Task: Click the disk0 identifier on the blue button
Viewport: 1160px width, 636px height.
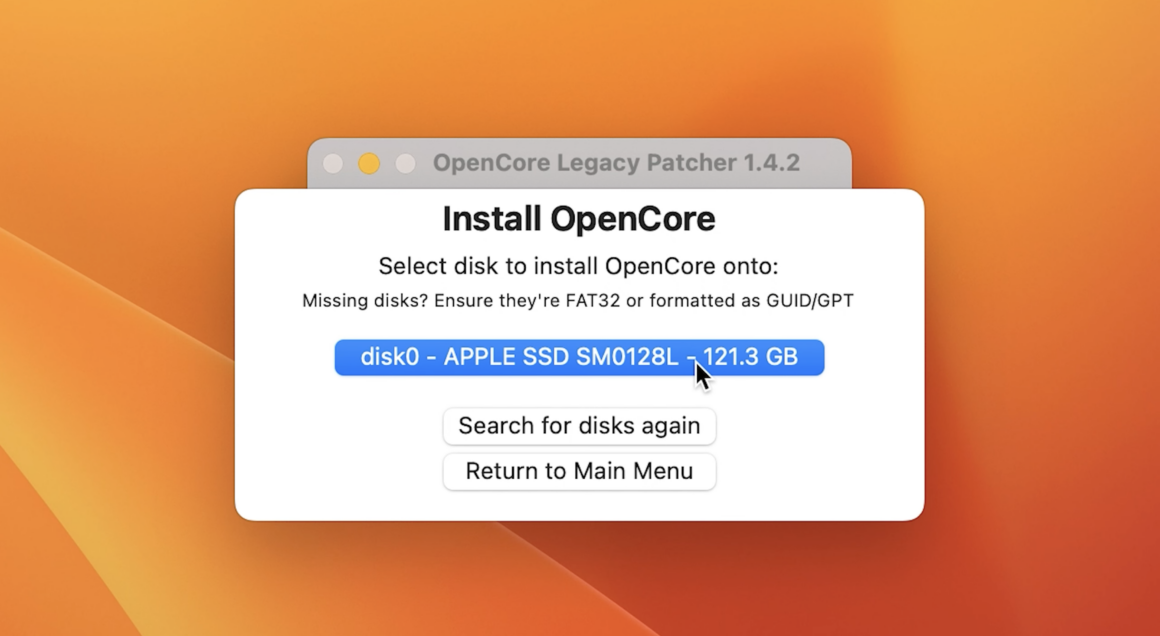Action: click(x=390, y=357)
